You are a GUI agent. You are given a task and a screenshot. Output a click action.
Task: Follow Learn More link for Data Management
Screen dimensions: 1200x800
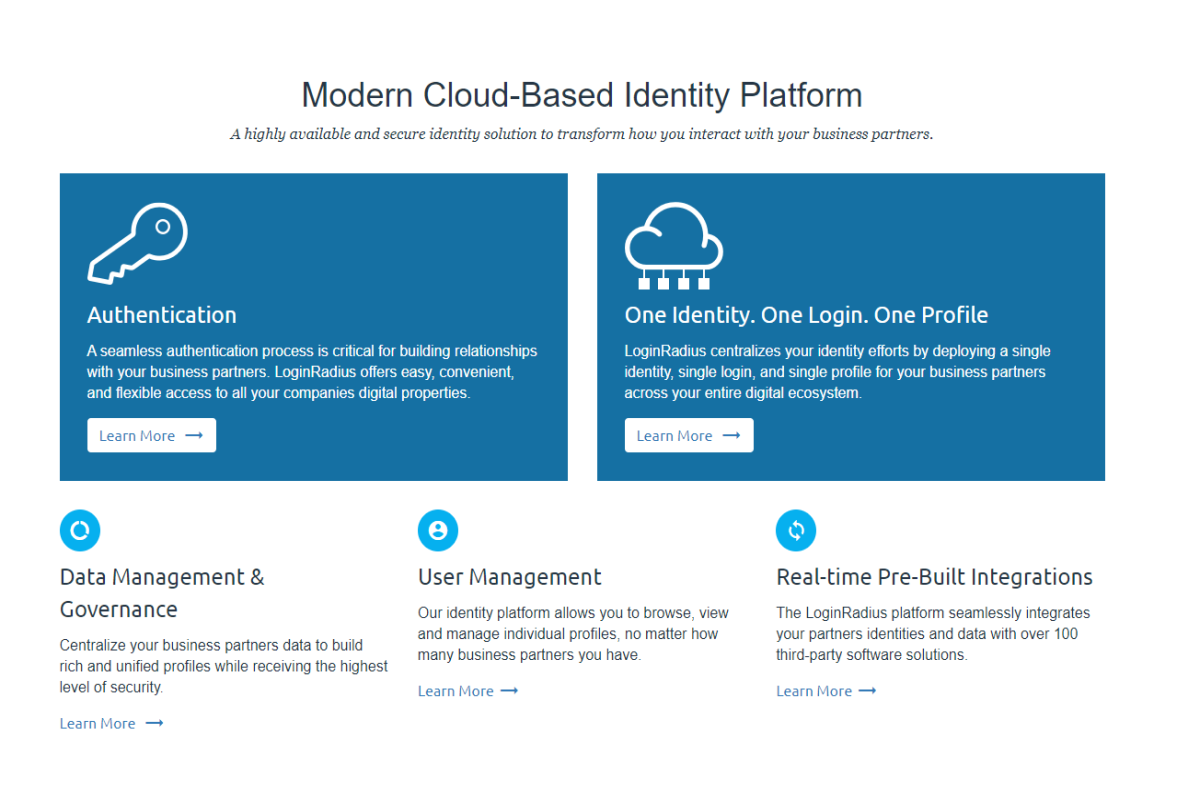[111, 724]
